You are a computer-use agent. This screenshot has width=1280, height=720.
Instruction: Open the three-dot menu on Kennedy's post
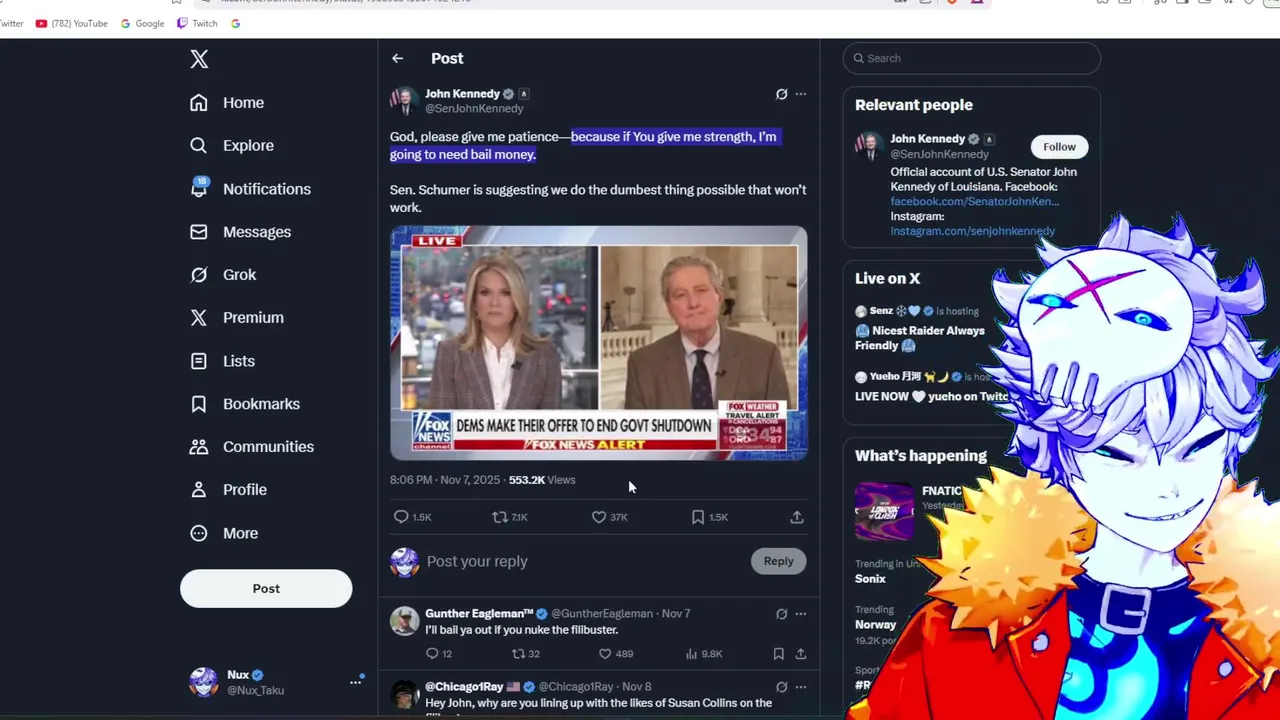[800, 94]
